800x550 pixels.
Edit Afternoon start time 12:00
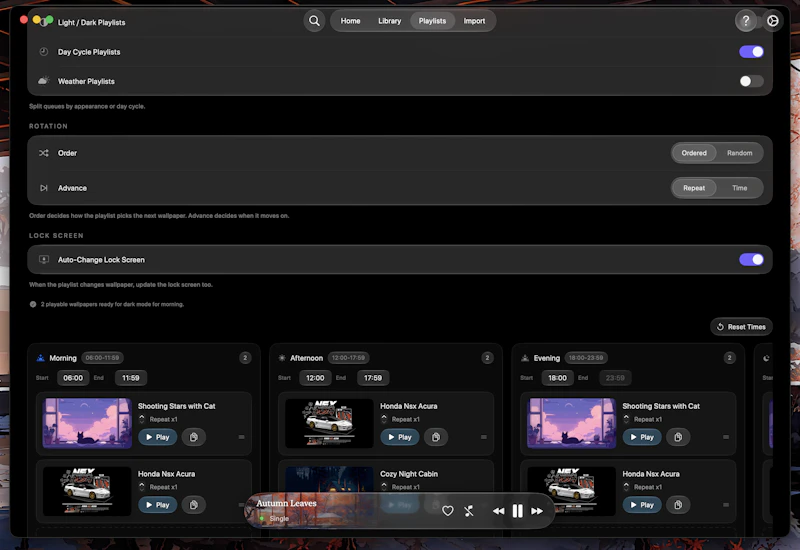coord(315,378)
